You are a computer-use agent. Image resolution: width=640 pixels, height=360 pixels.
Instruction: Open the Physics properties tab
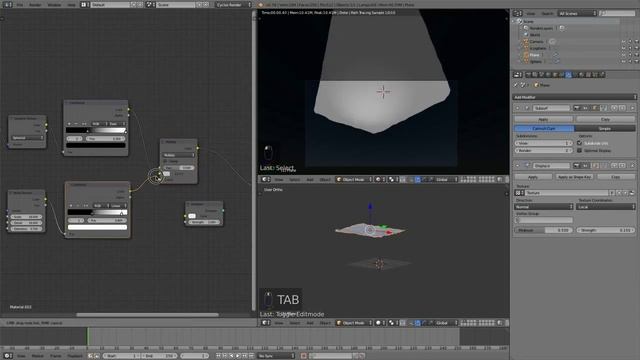point(602,75)
